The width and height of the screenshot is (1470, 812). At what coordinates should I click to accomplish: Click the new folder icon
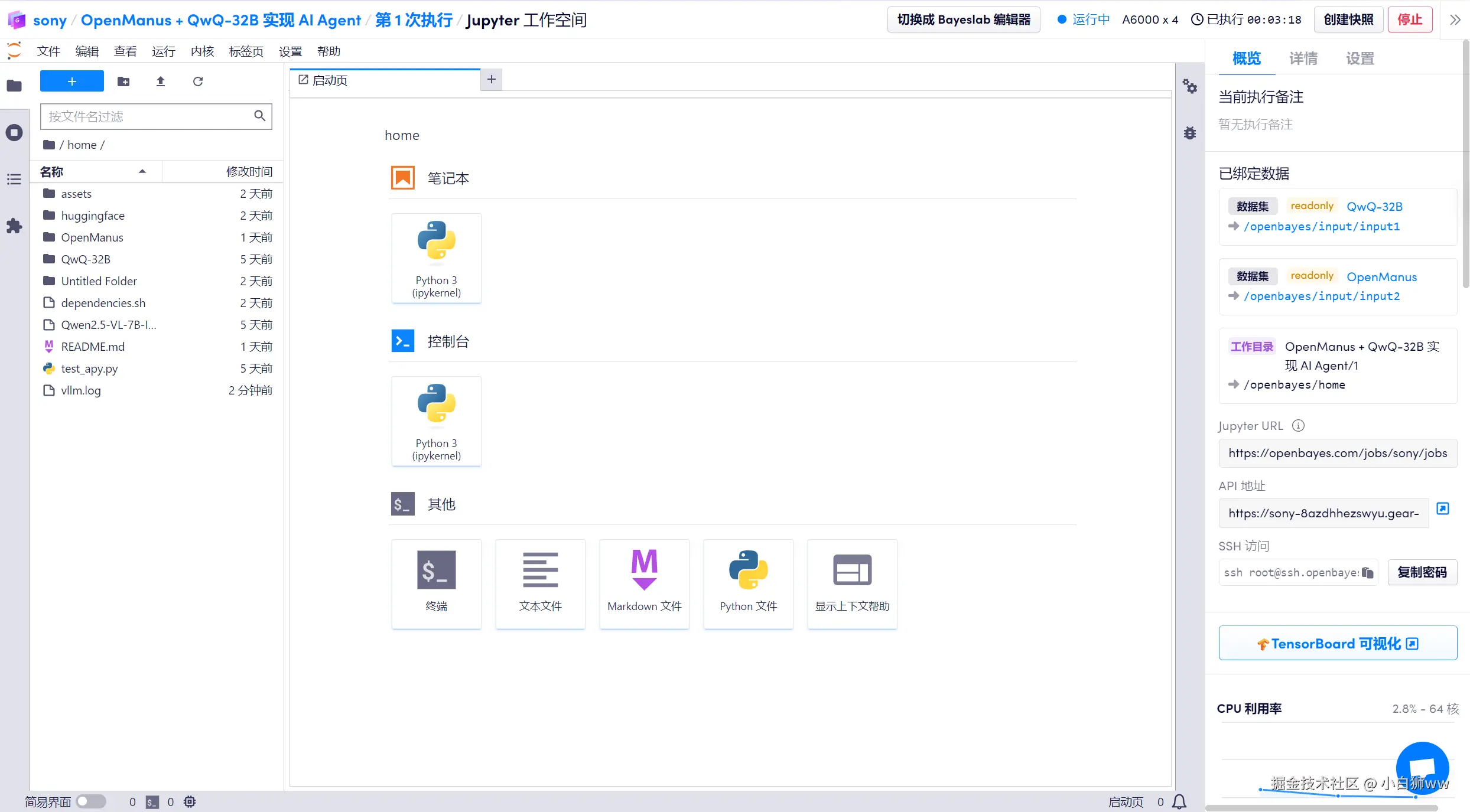pos(123,81)
